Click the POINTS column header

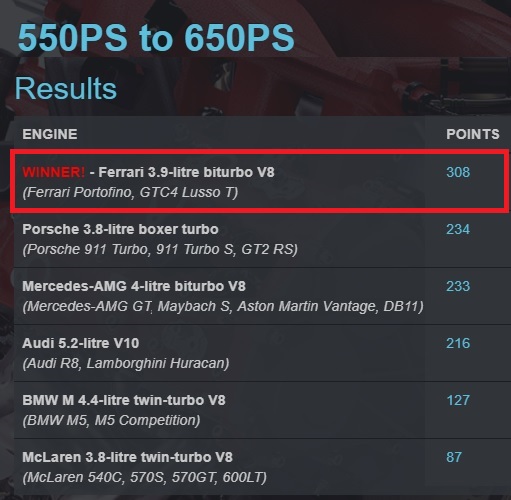click(473, 134)
